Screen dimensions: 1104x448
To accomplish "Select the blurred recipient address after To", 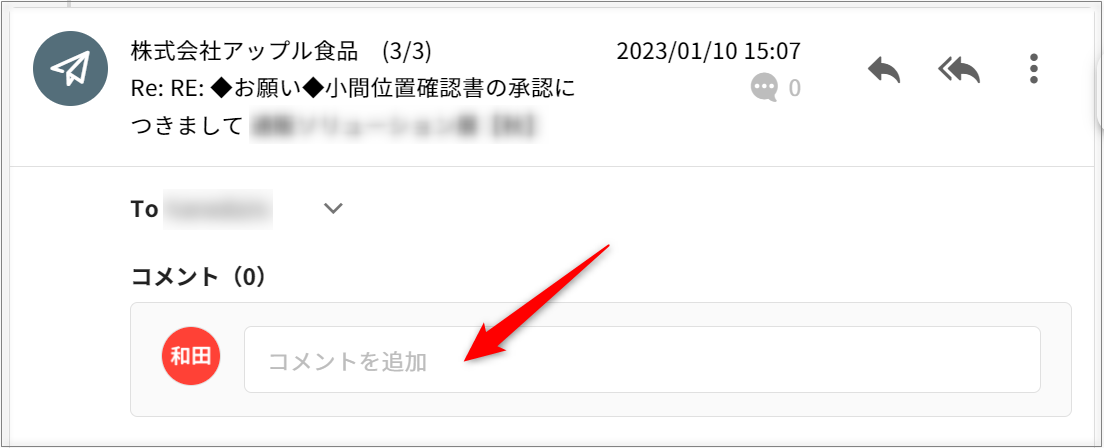I will tap(218, 209).
